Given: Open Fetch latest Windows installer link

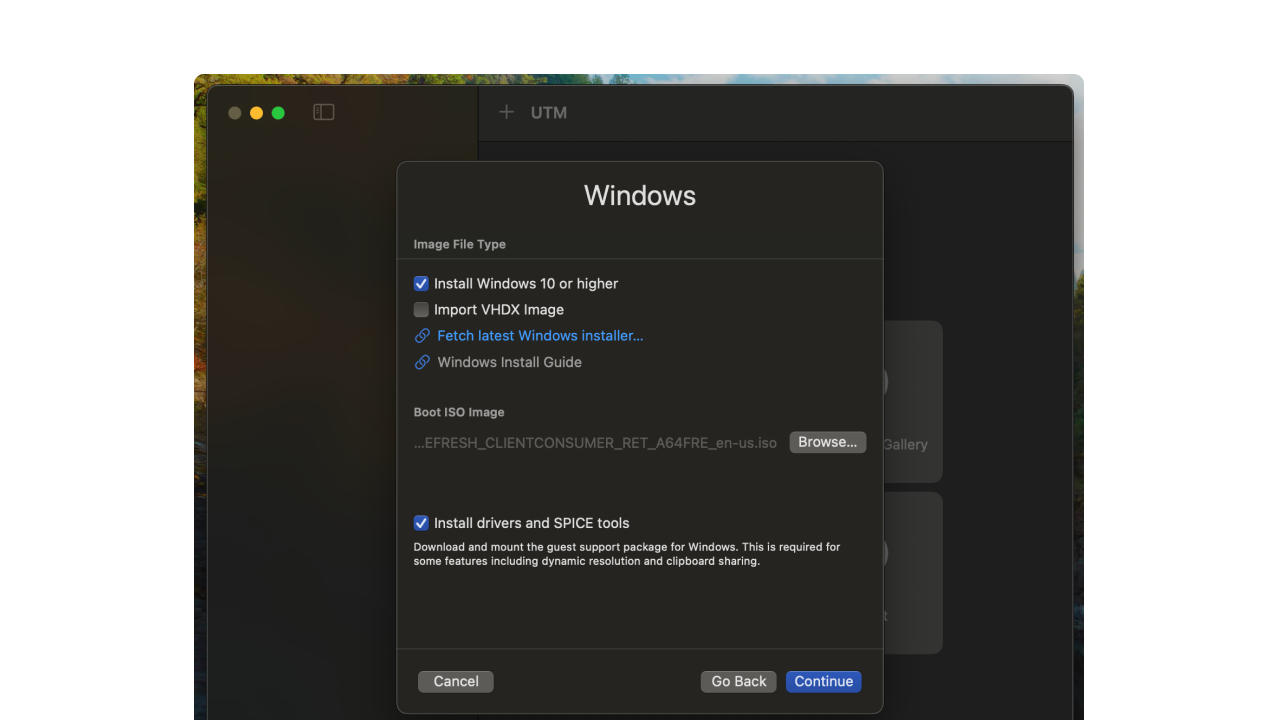Looking at the screenshot, I should point(540,335).
